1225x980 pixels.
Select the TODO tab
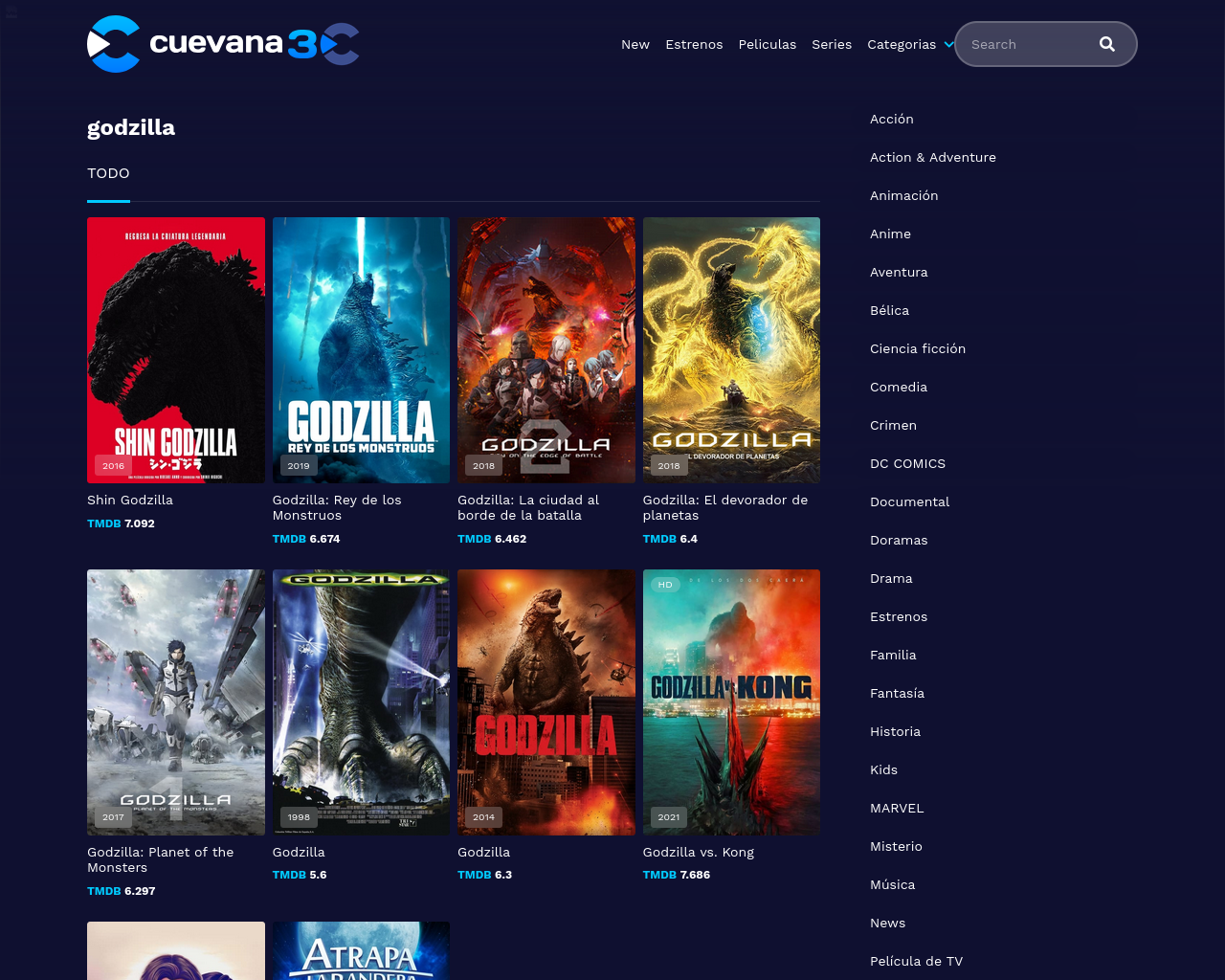point(108,173)
